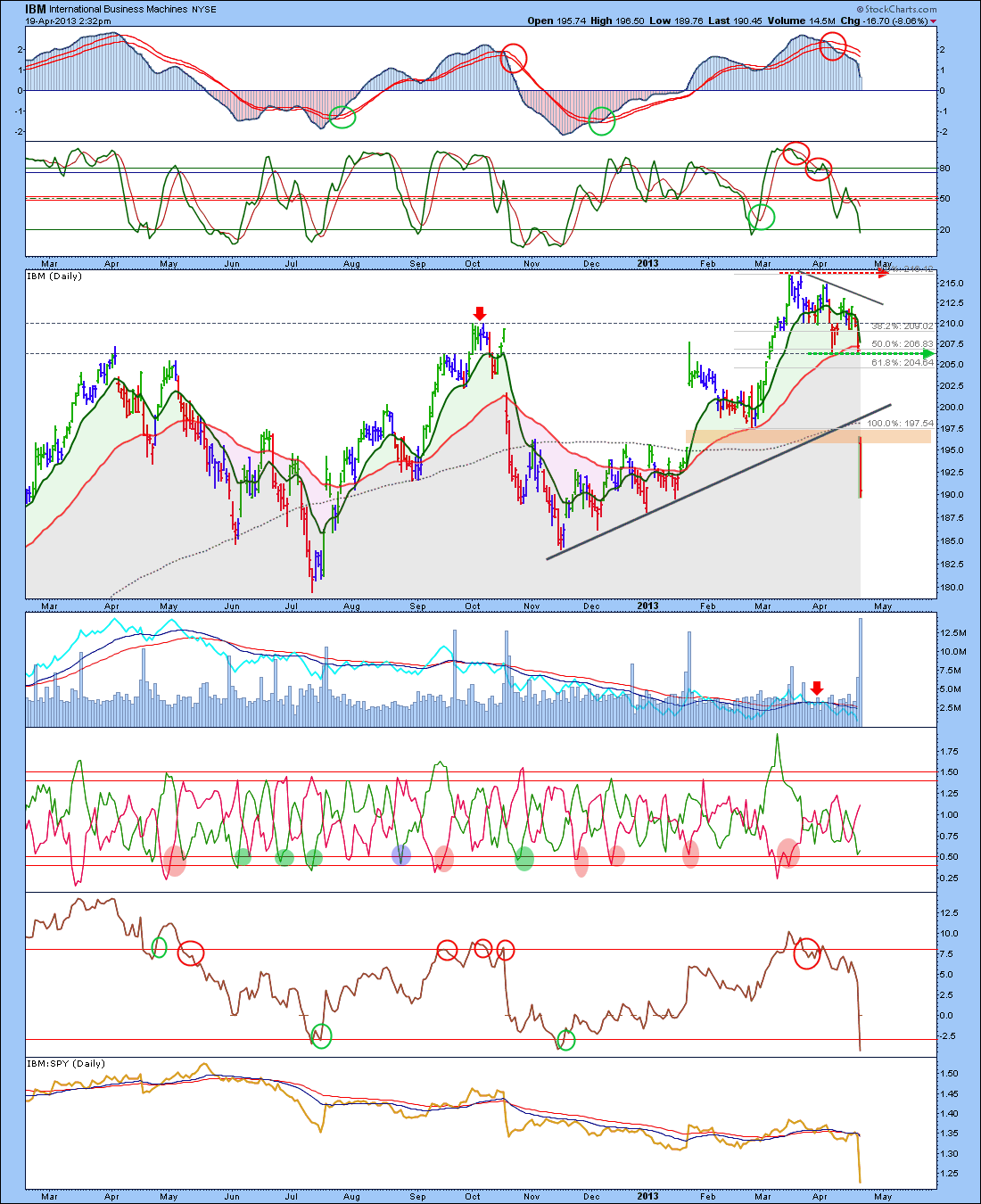Click the orange shaded support zone near 197
Viewport: 981px width, 1204px height.
pos(808,436)
